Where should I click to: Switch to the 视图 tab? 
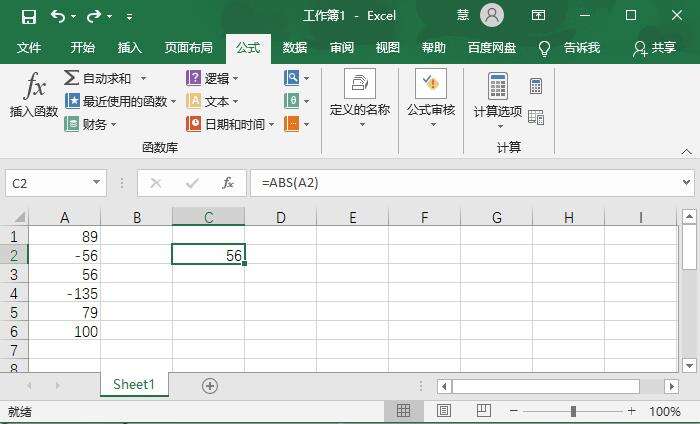click(388, 47)
